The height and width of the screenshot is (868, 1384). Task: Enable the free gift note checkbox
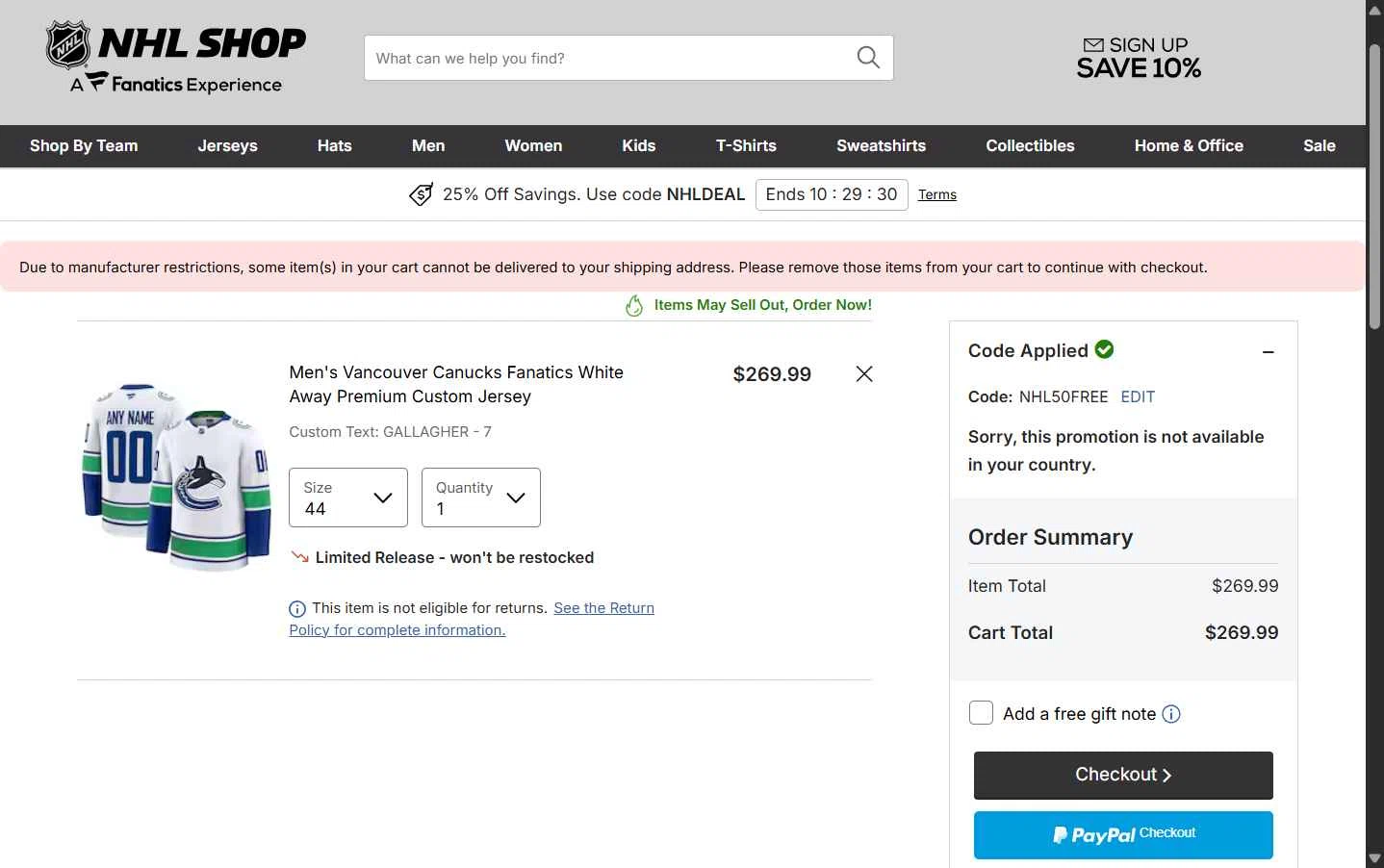tap(981, 713)
